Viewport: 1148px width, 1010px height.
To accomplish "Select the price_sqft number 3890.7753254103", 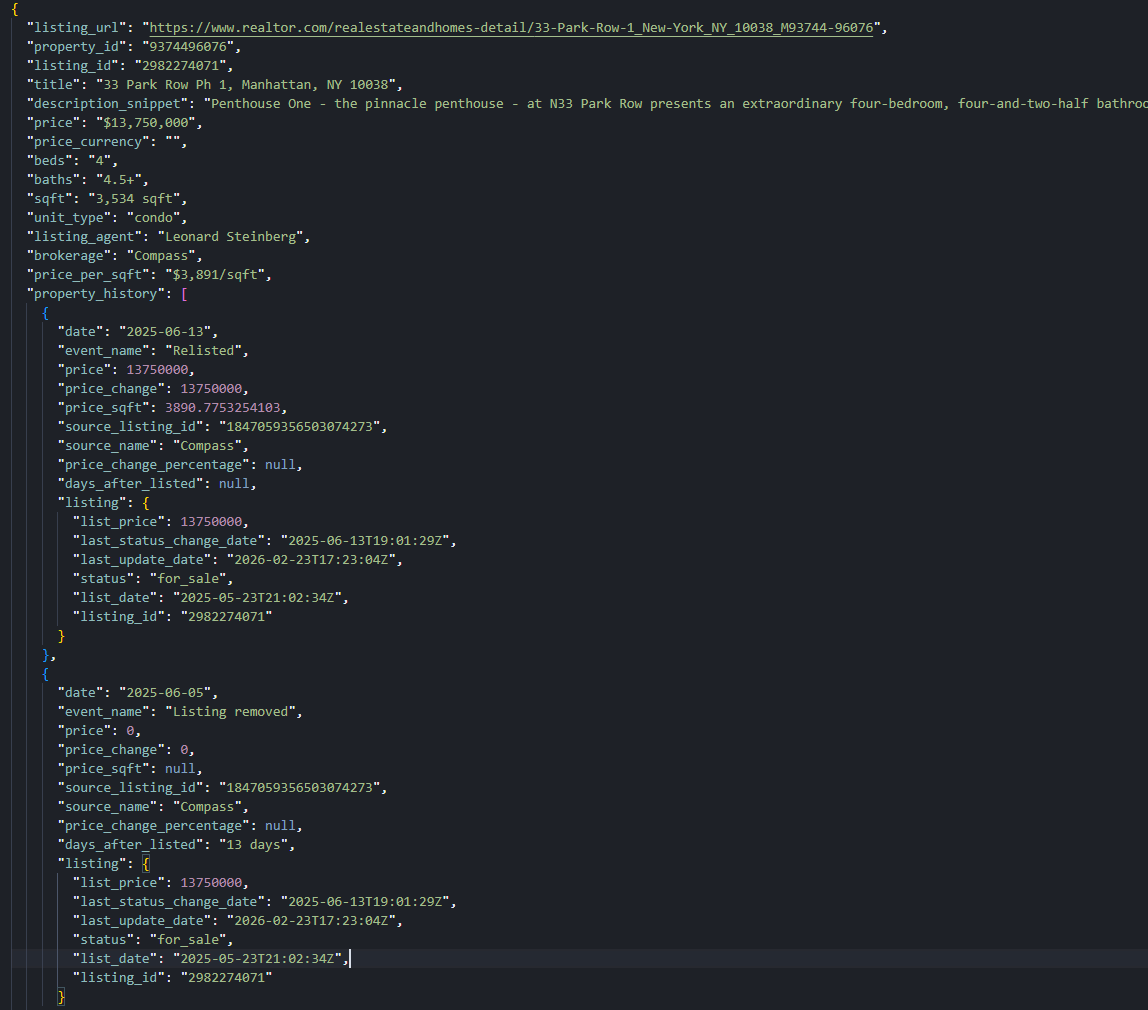I will 223,408.
